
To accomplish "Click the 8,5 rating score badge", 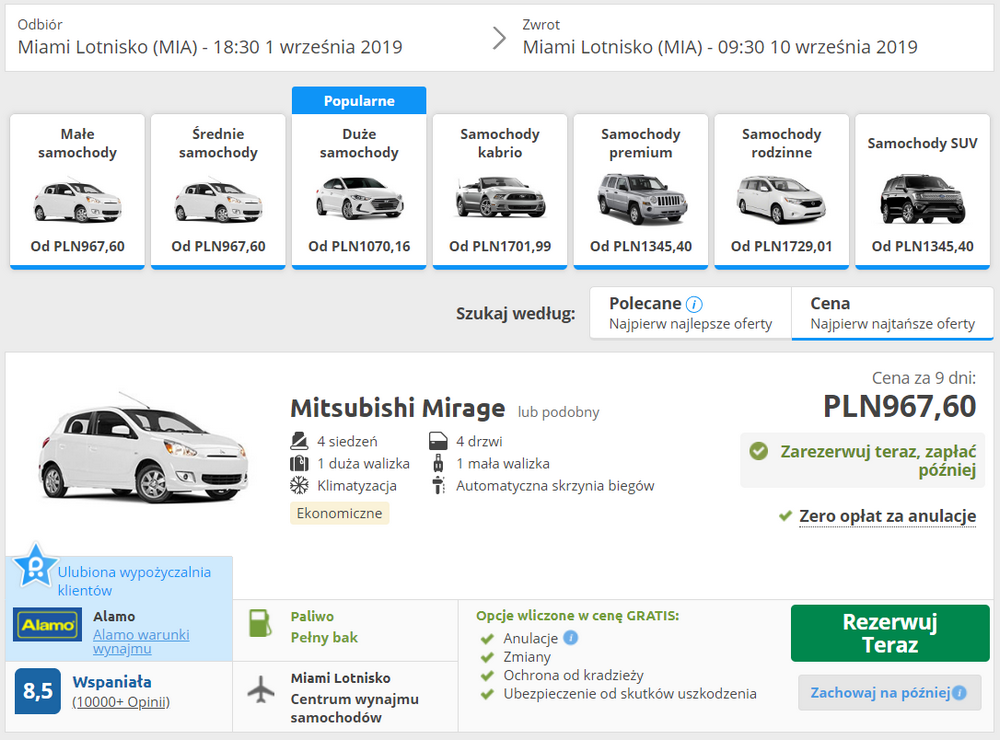I will pos(38,691).
